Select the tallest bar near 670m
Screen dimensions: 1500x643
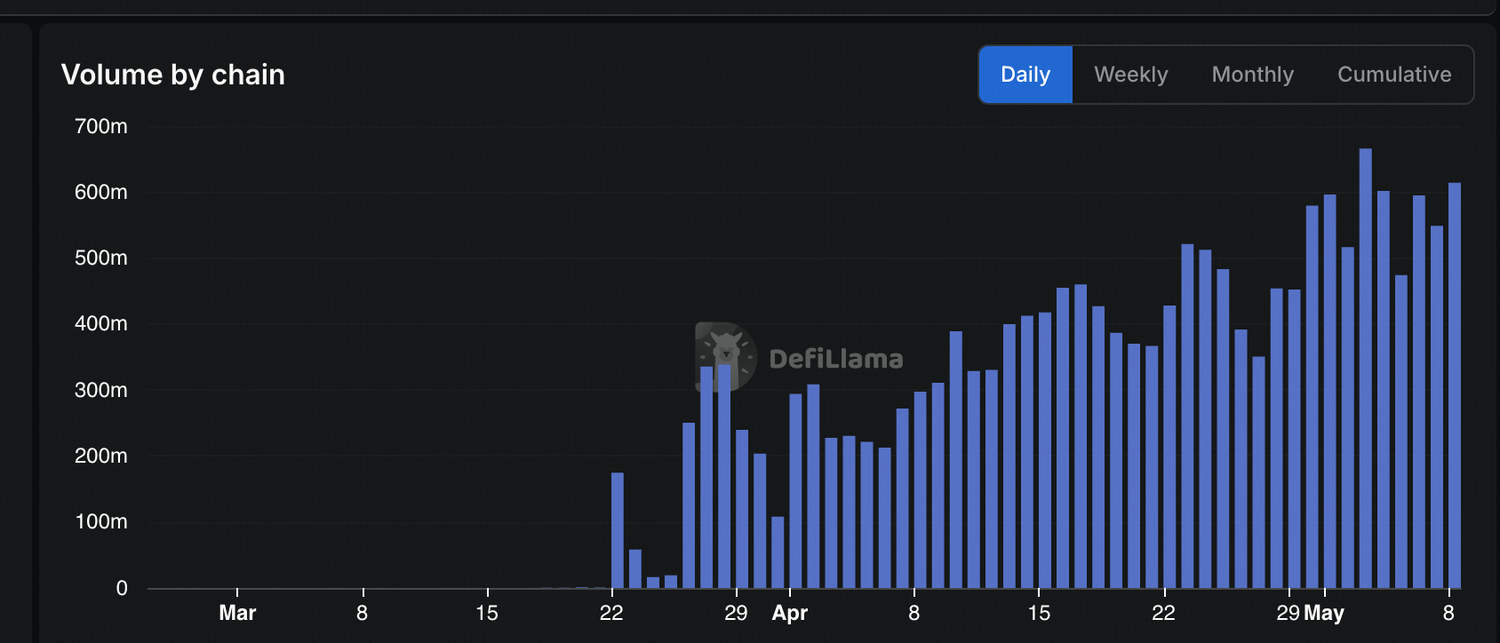(x=1365, y=368)
